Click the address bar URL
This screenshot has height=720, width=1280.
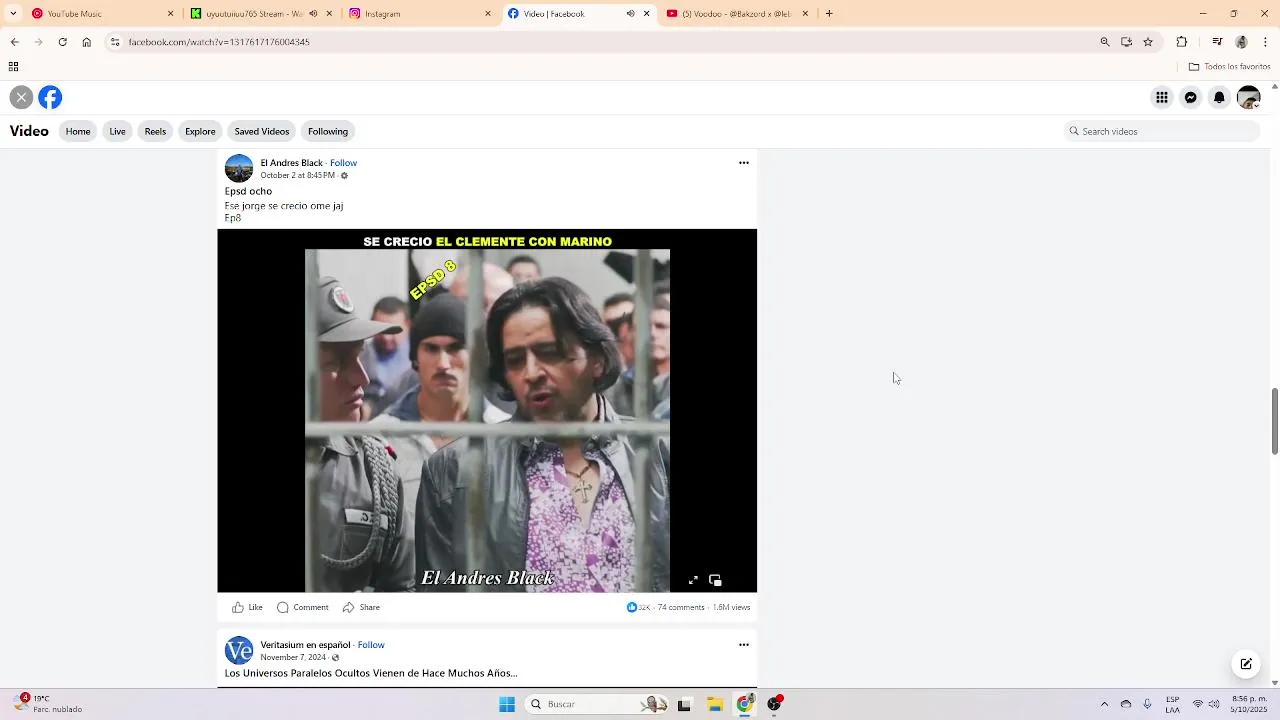point(219,42)
